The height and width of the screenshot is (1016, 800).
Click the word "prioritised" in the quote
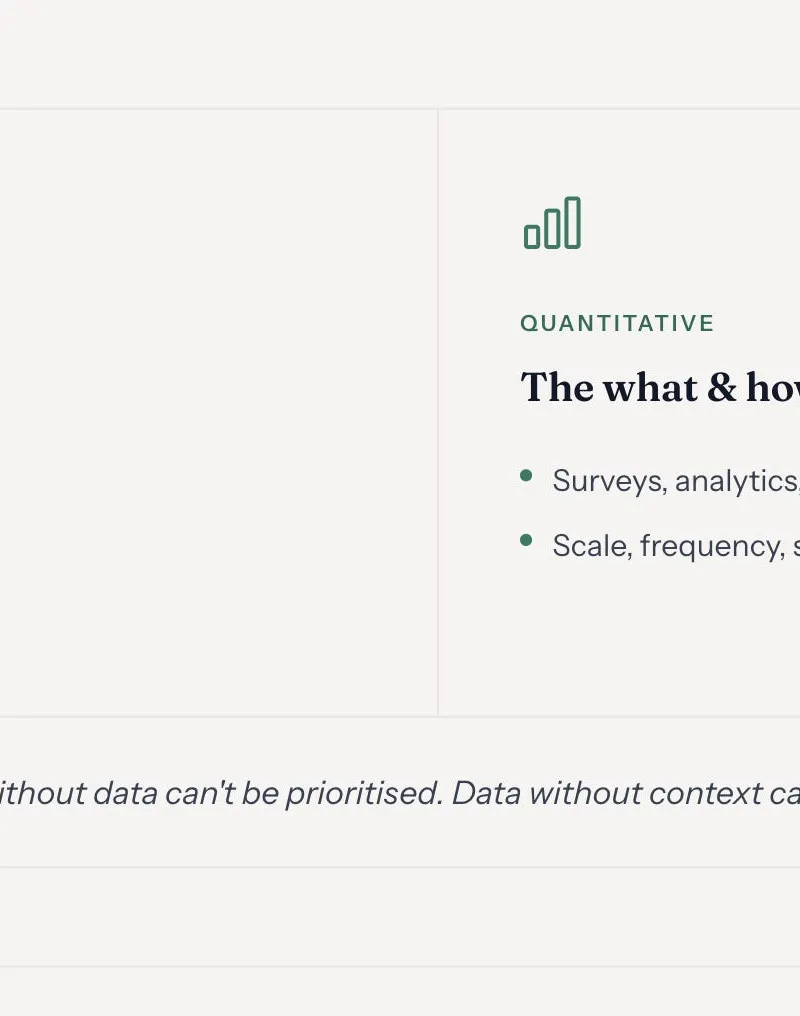coord(364,793)
